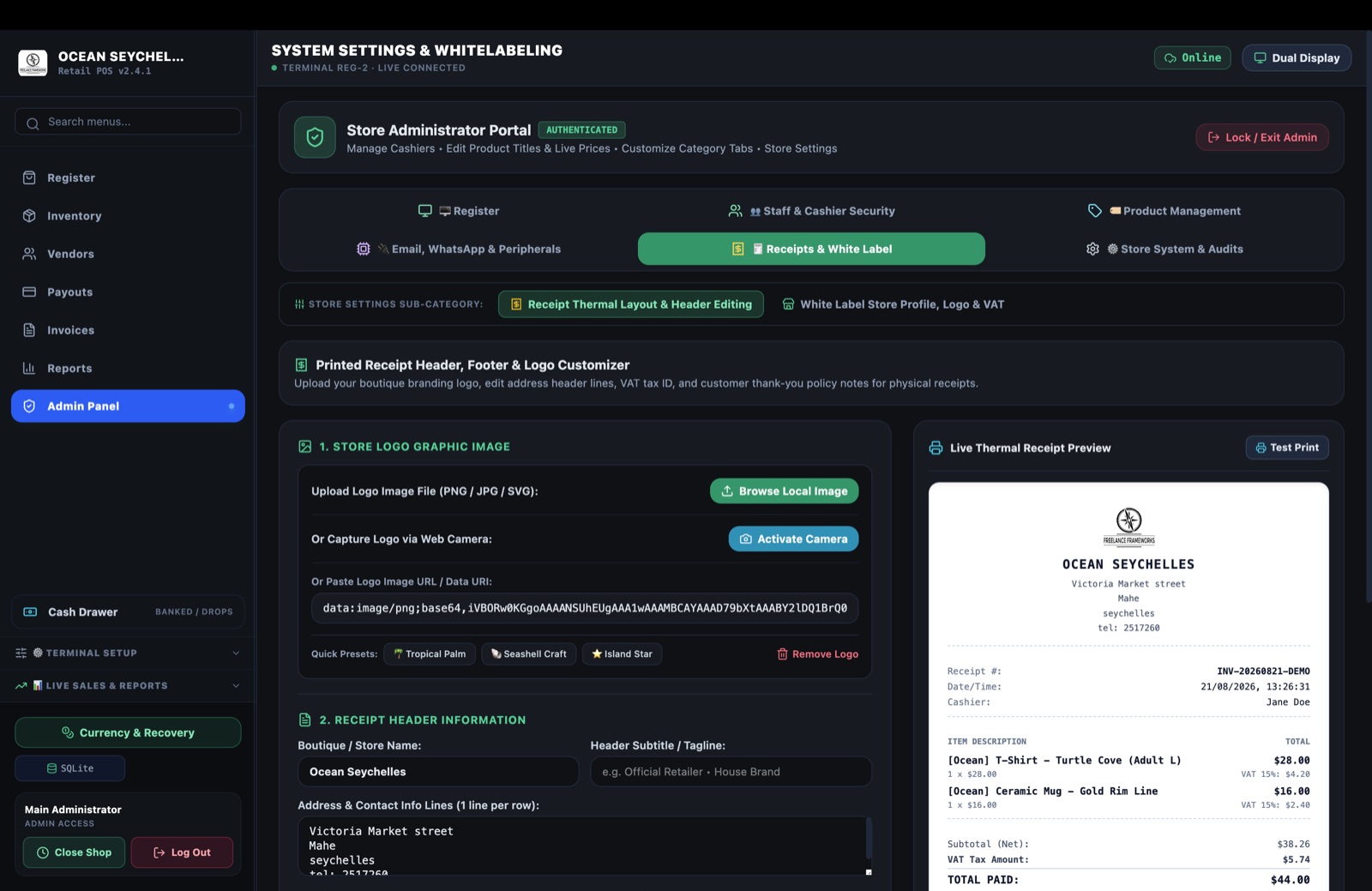Click the Search menus input field

pyautogui.click(x=128, y=122)
